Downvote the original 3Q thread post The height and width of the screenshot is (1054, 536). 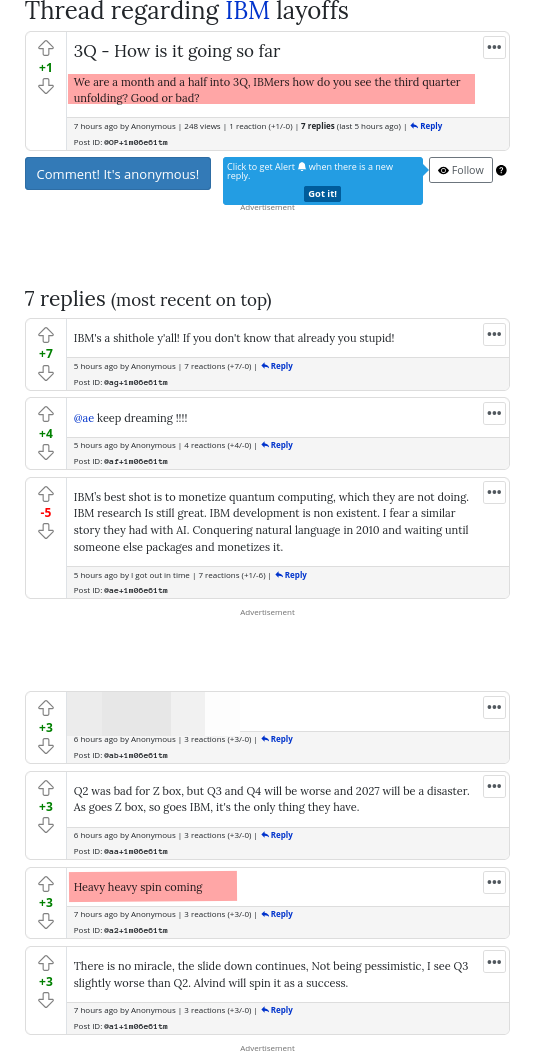pos(46,86)
